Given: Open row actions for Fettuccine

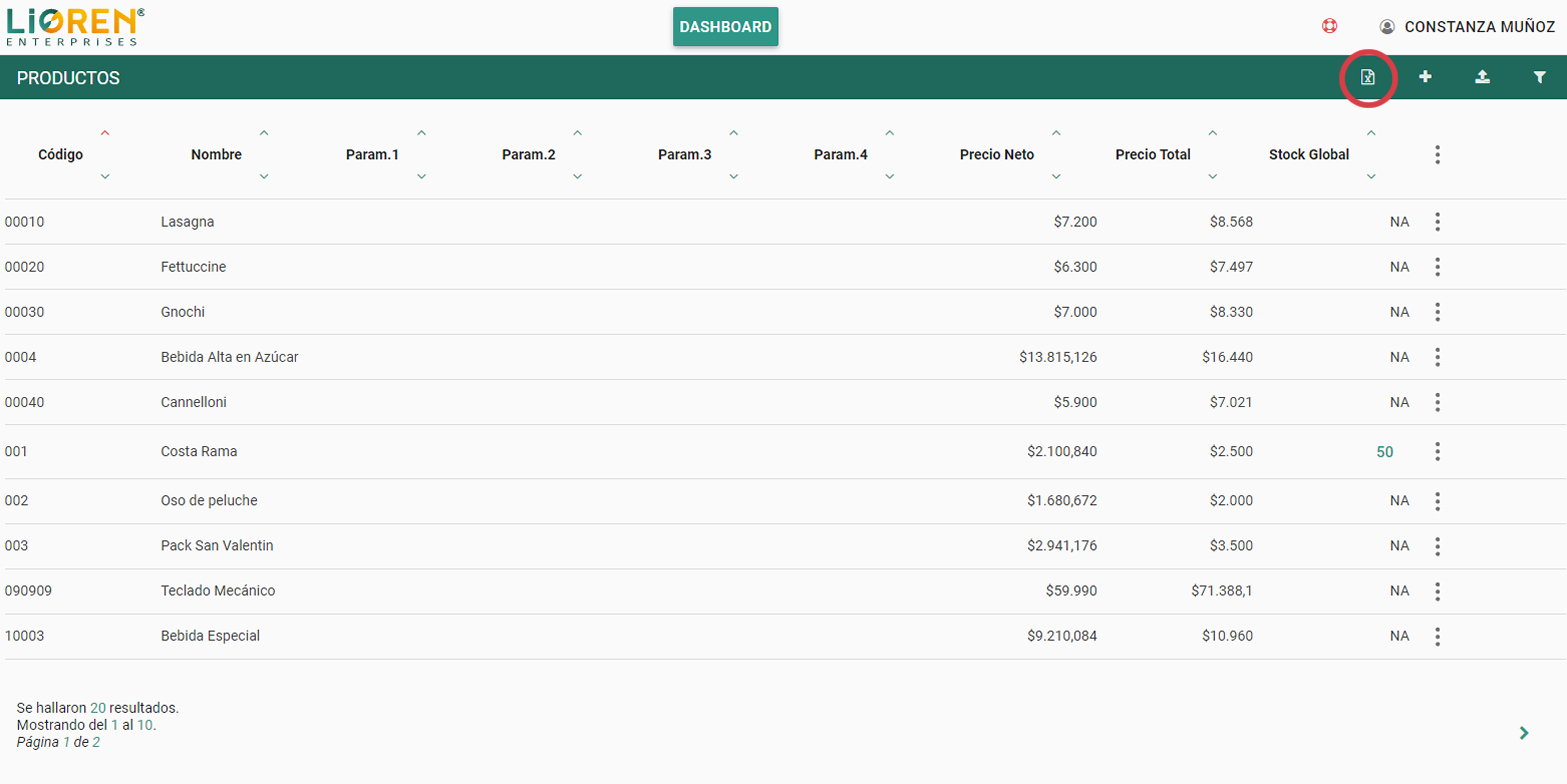Looking at the screenshot, I should point(1437,267).
